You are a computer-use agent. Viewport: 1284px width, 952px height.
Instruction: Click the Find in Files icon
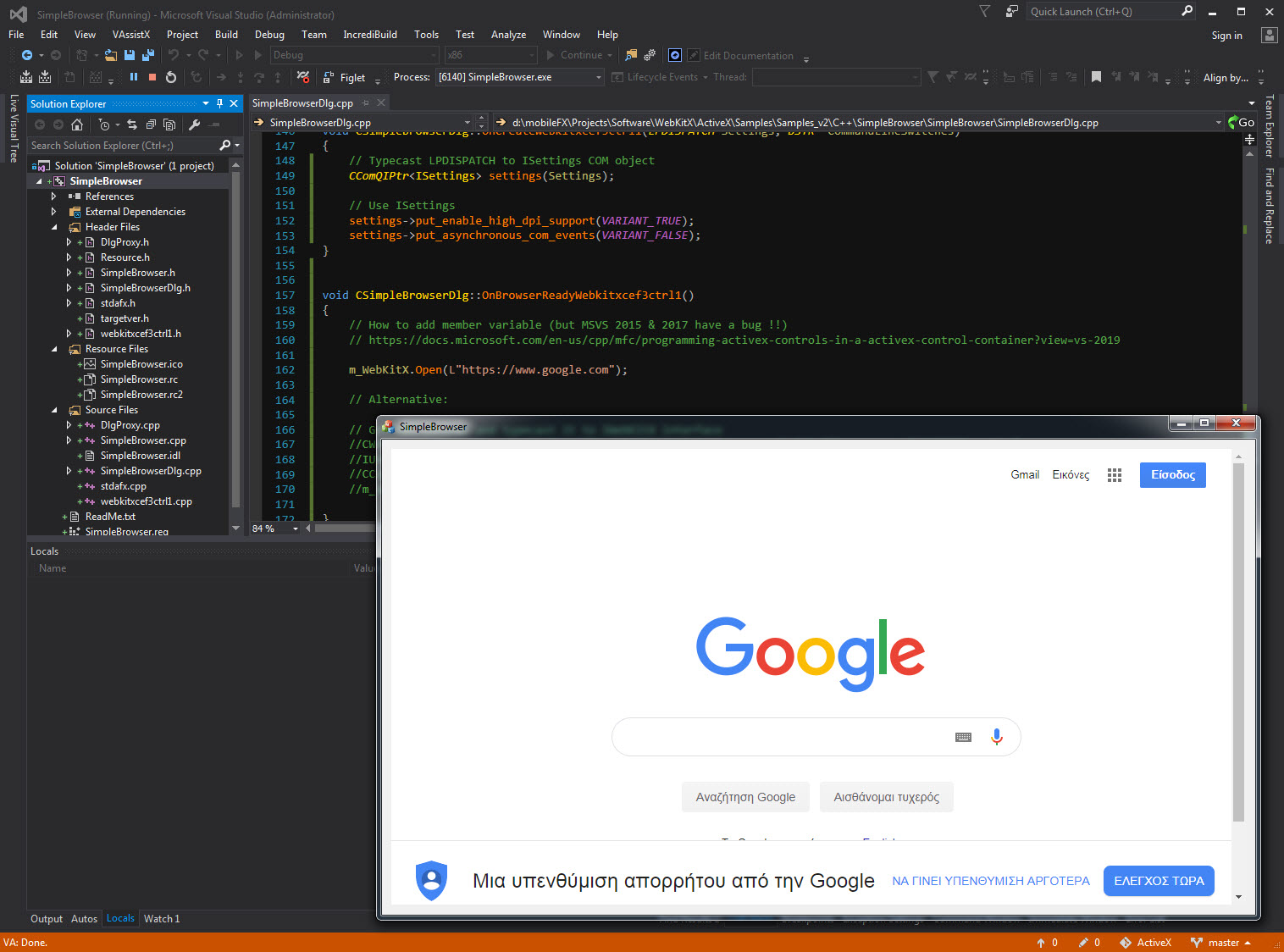[631, 55]
